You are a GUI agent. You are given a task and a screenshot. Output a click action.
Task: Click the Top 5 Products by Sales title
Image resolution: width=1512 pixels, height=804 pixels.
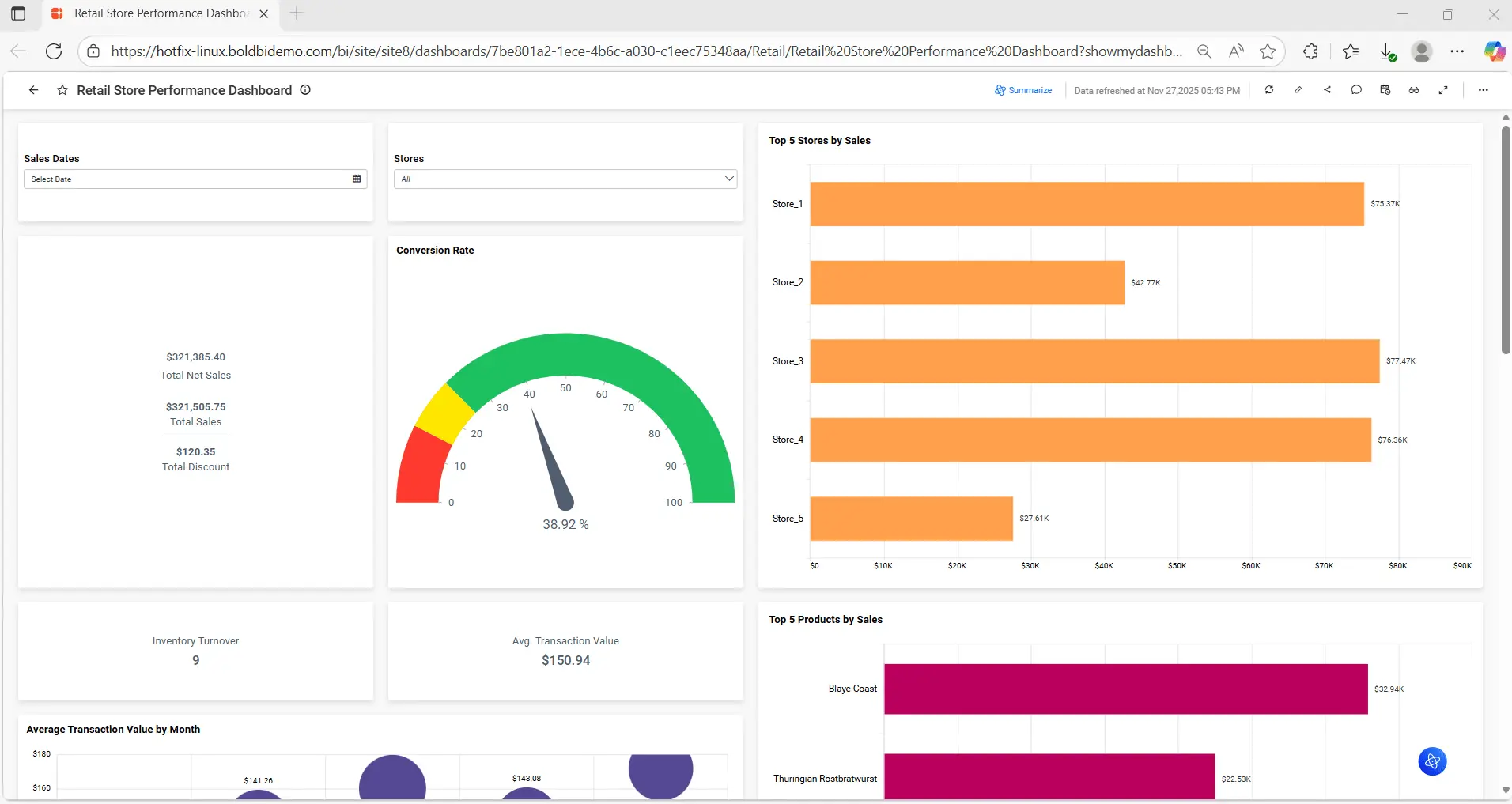pyautogui.click(x=826, y=620)
